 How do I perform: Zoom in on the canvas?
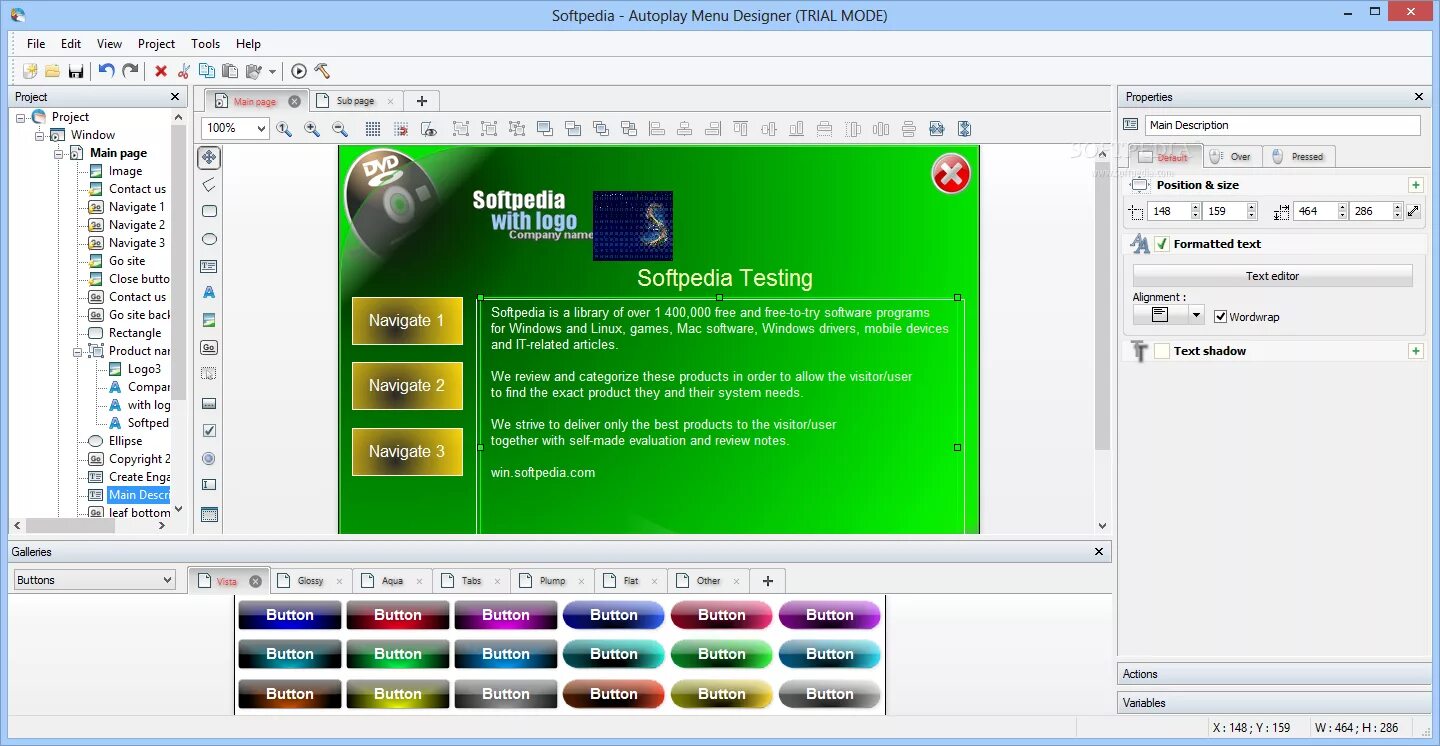[x=312, y=128]
